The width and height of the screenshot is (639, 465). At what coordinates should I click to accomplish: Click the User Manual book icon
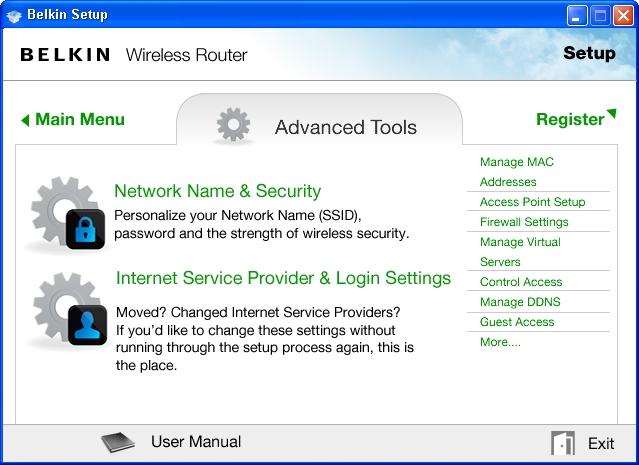[118, 442]
